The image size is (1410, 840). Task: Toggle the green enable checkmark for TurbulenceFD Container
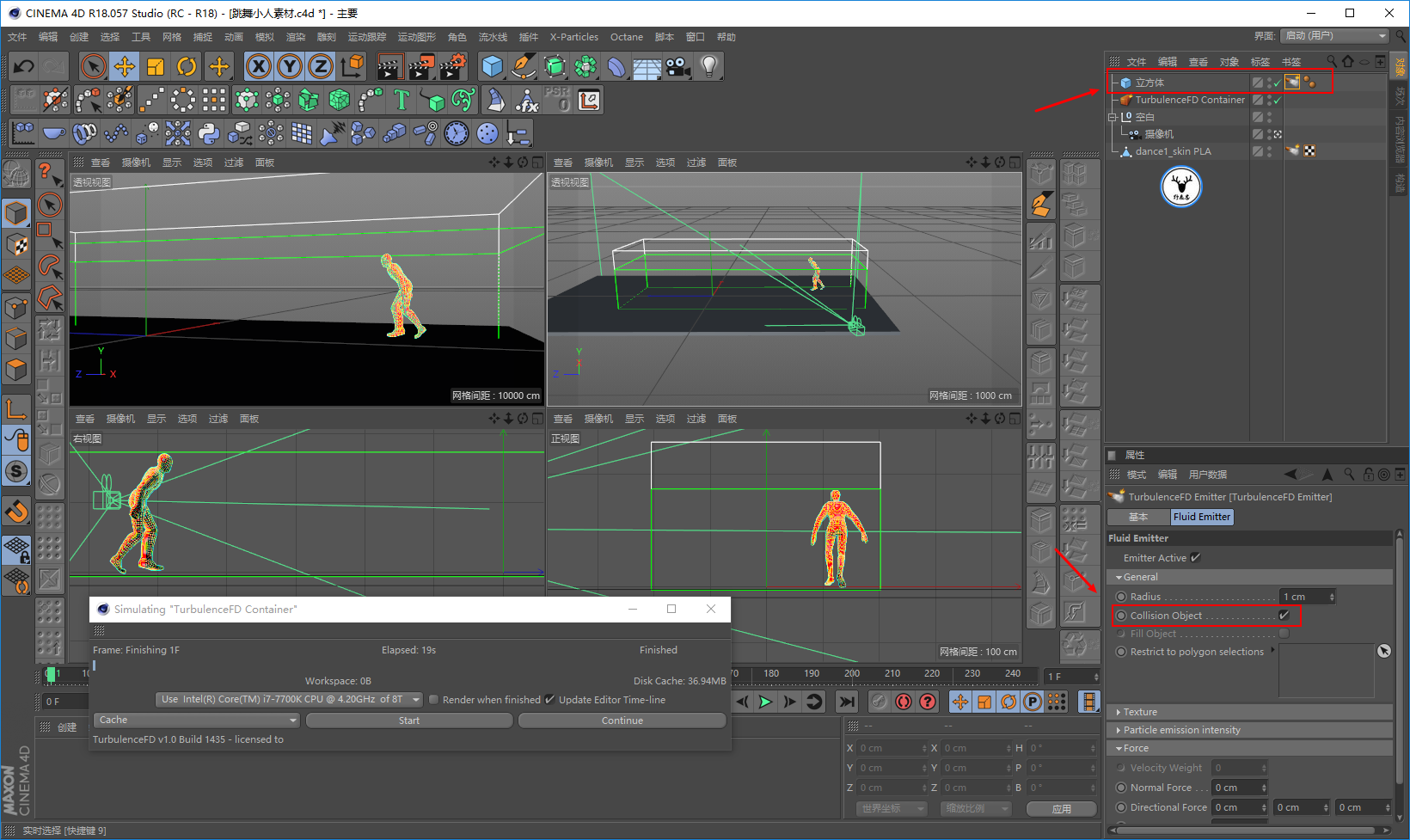[1278, 100]
